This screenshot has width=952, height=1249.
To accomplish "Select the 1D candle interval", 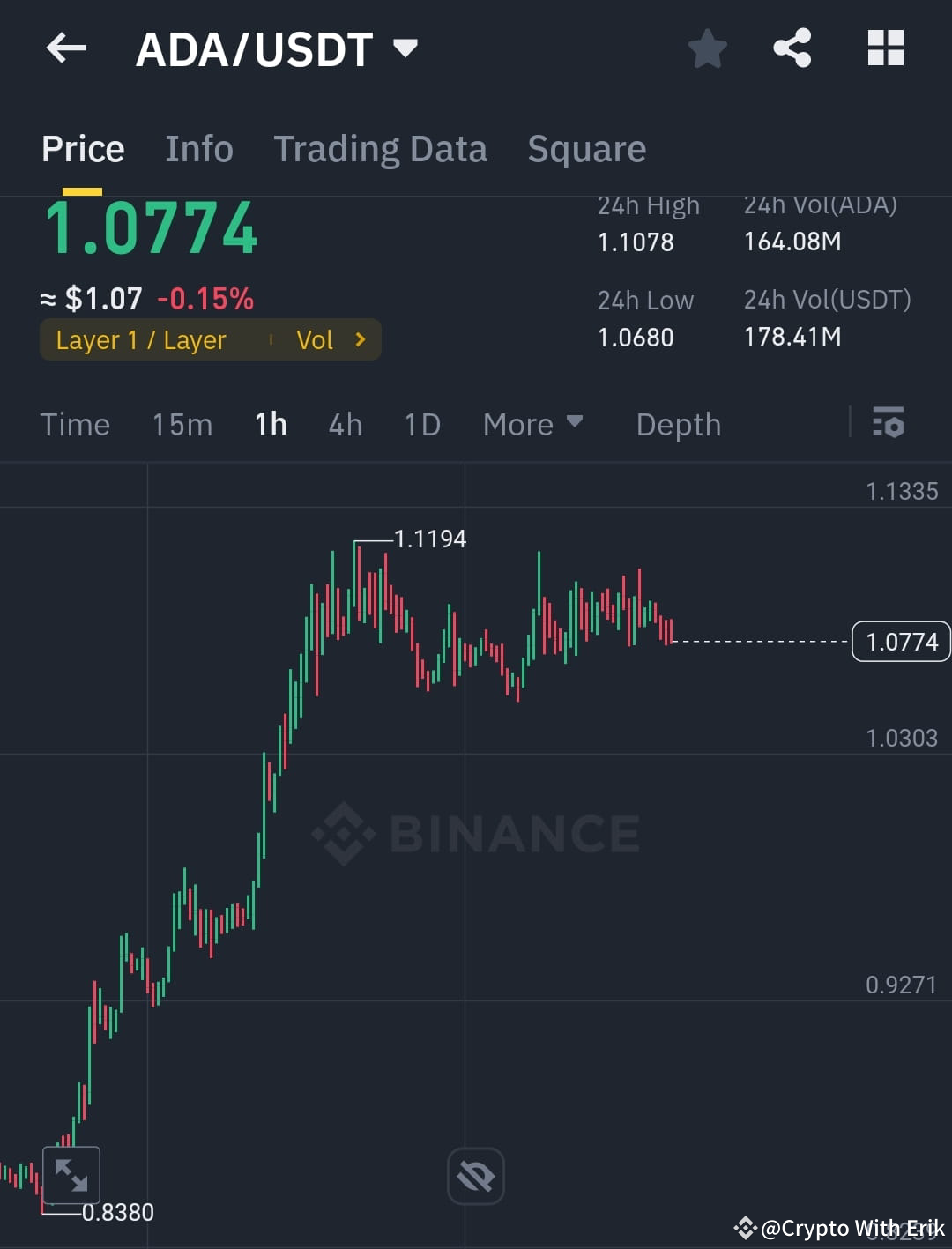I will tap(421, 424).
